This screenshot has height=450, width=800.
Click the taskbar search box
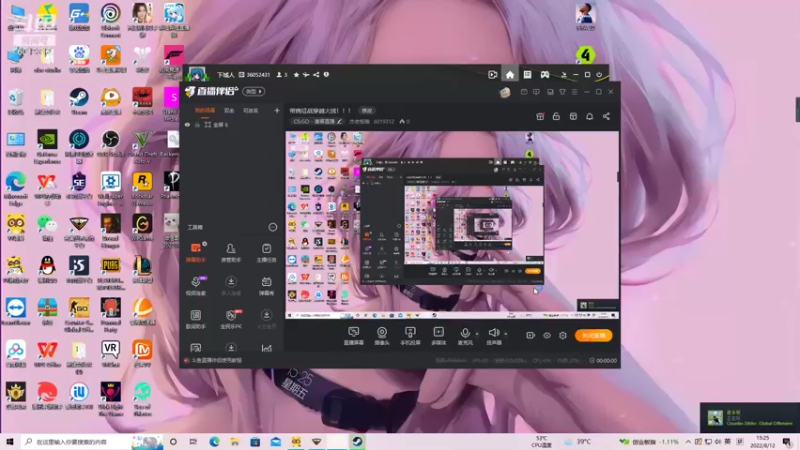click(92, 441)
